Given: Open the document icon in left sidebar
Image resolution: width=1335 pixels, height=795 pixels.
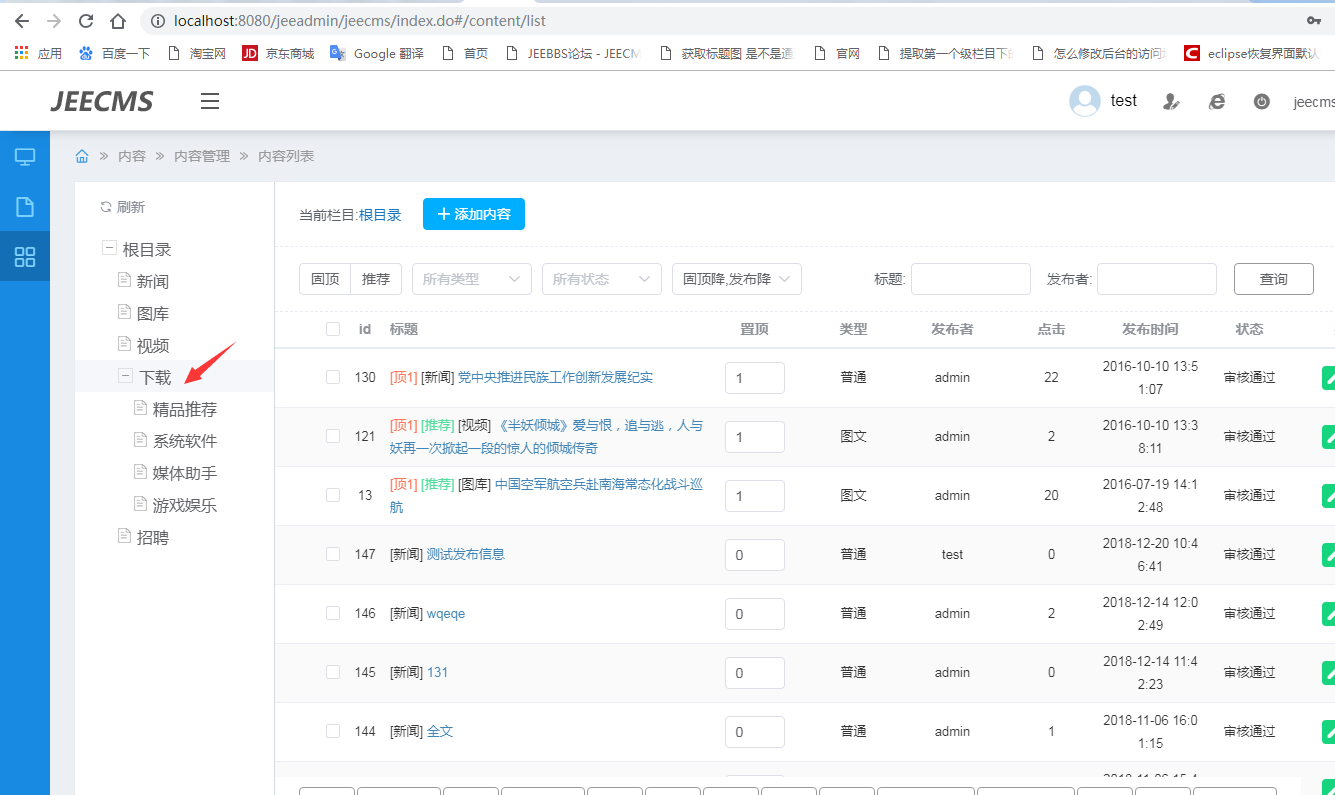Looking at the screenshot, I should pos(25,207).
